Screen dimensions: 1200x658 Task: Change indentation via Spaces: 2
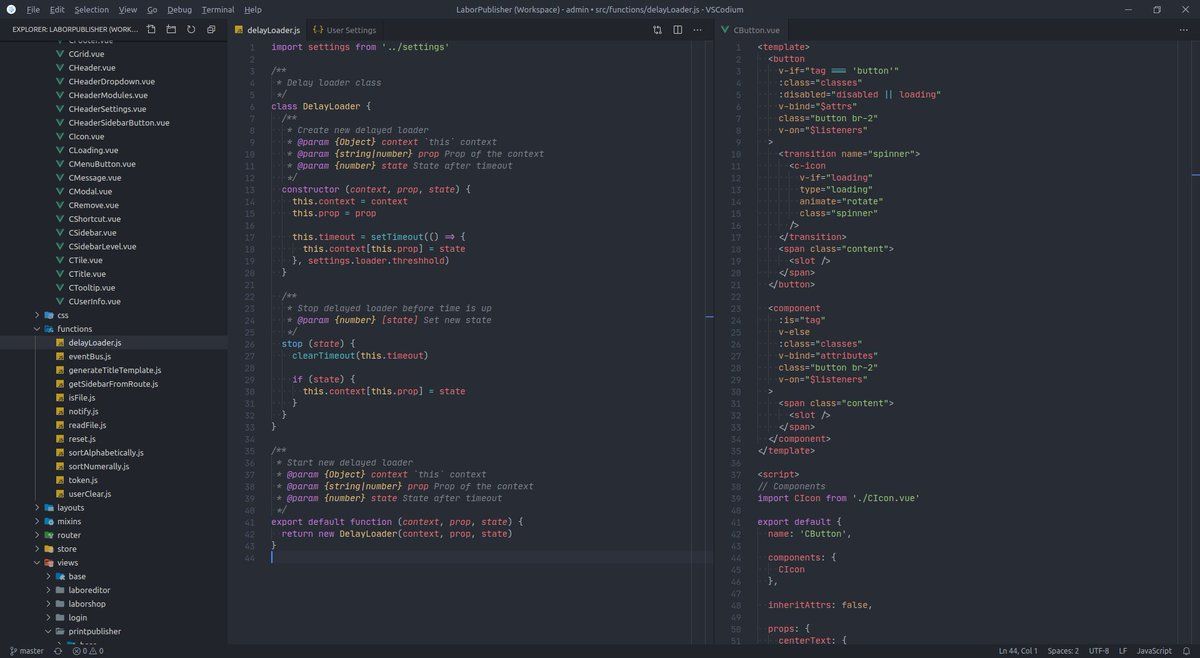tap(1062, 650)
